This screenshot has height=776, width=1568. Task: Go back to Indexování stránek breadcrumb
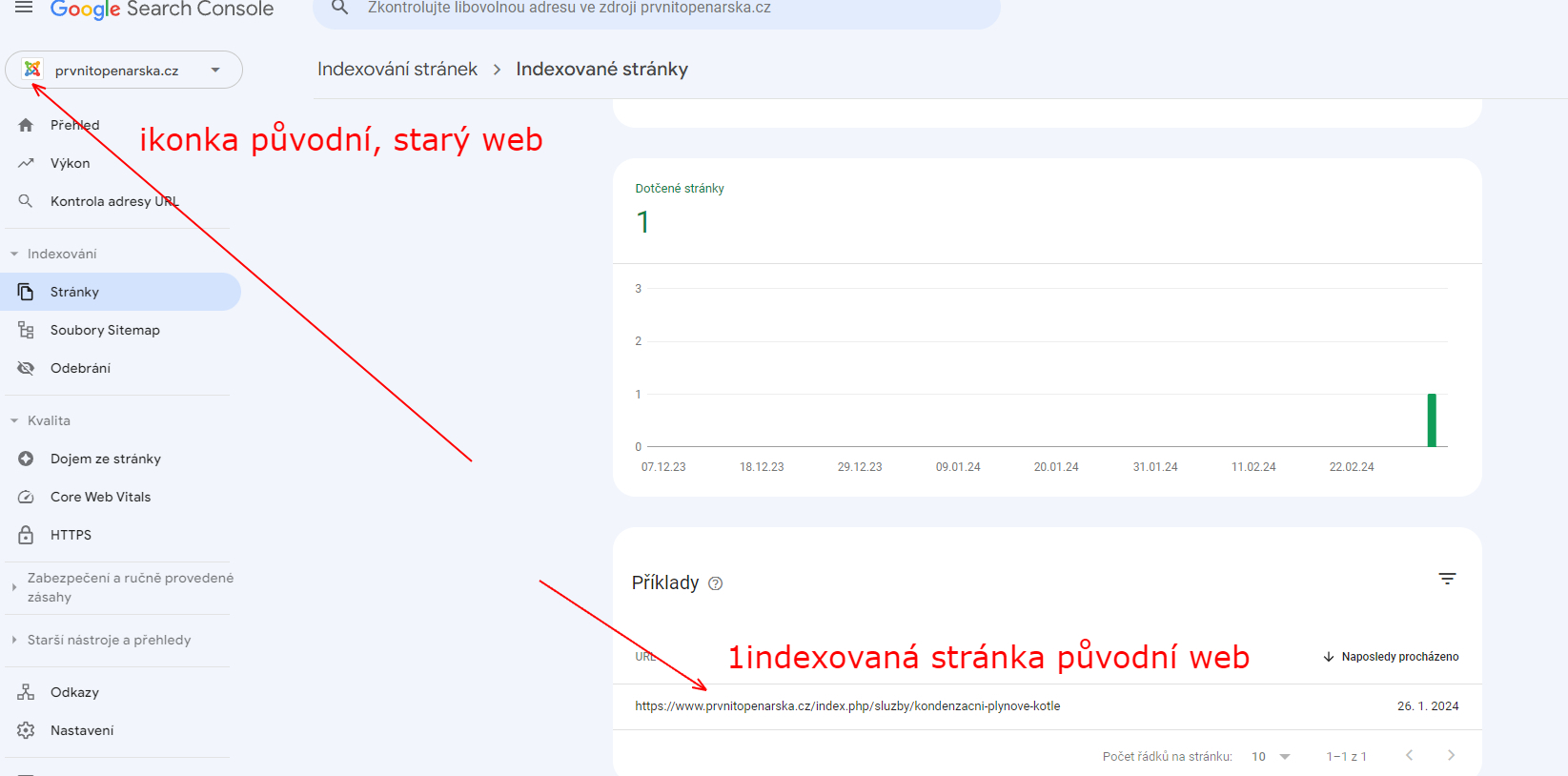[397, 69]
